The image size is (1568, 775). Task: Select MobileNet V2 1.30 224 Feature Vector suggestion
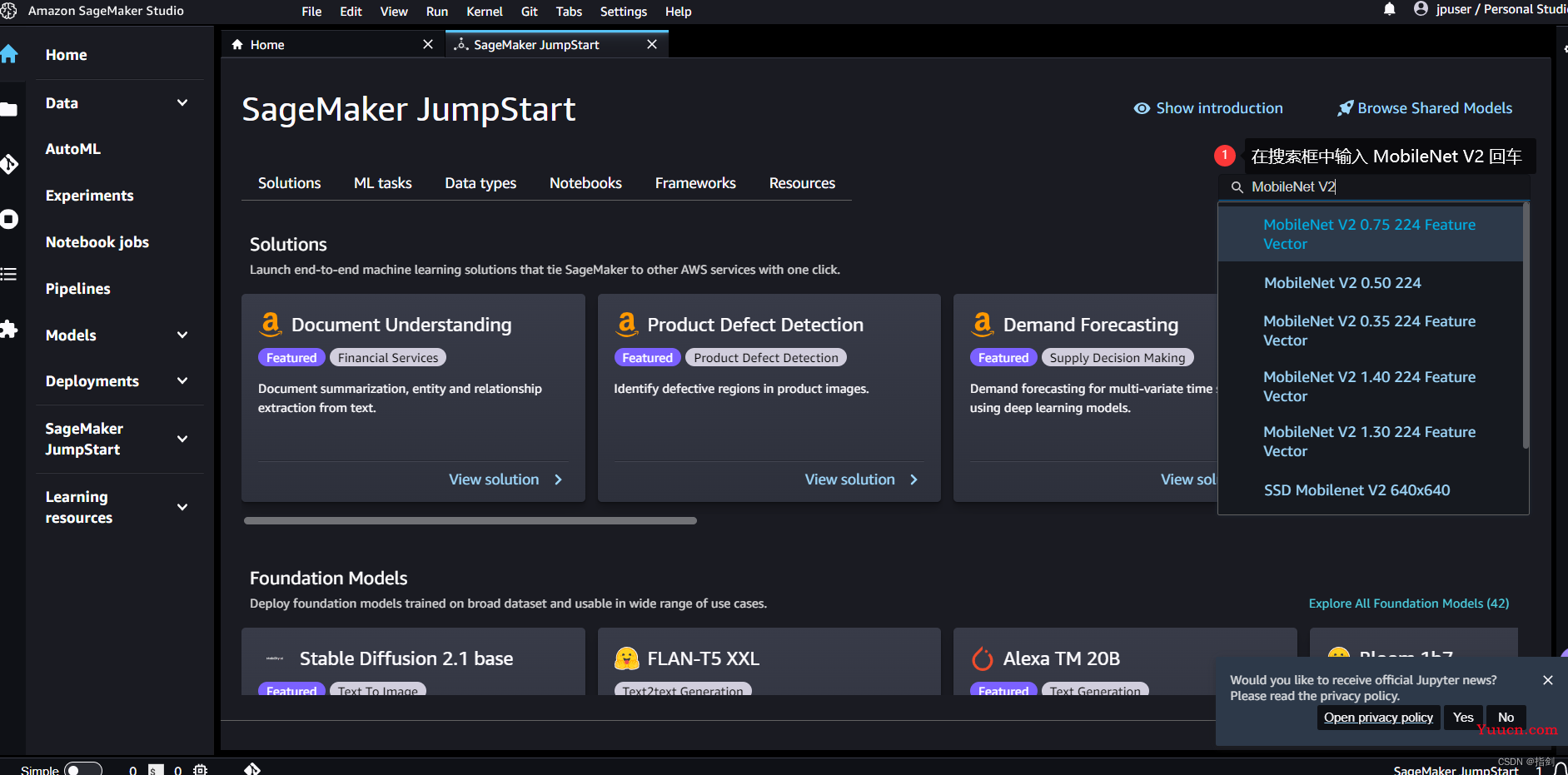click(x=1371, y=441)
